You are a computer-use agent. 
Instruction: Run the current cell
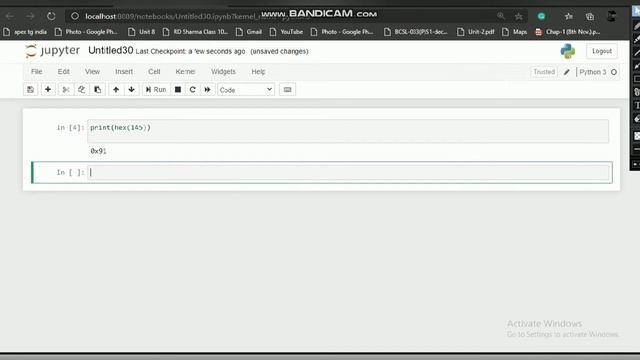coord(156,89)
